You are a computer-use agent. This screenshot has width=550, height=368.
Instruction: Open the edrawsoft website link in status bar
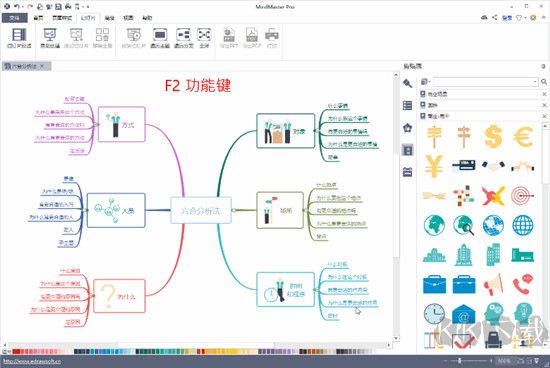(32, 361)
